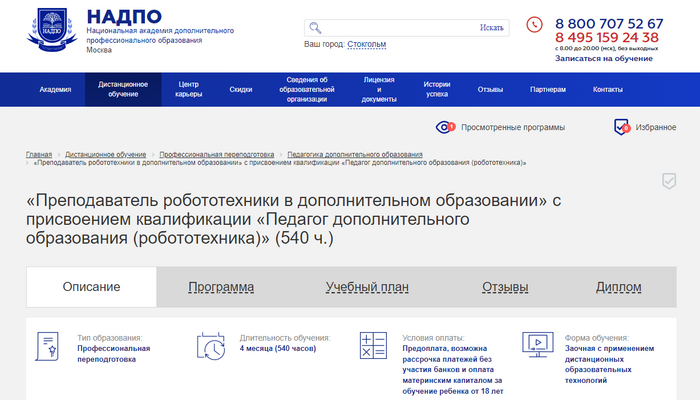
Task: Open Центр карьеры navigation menu
Action: click(188, 90)
